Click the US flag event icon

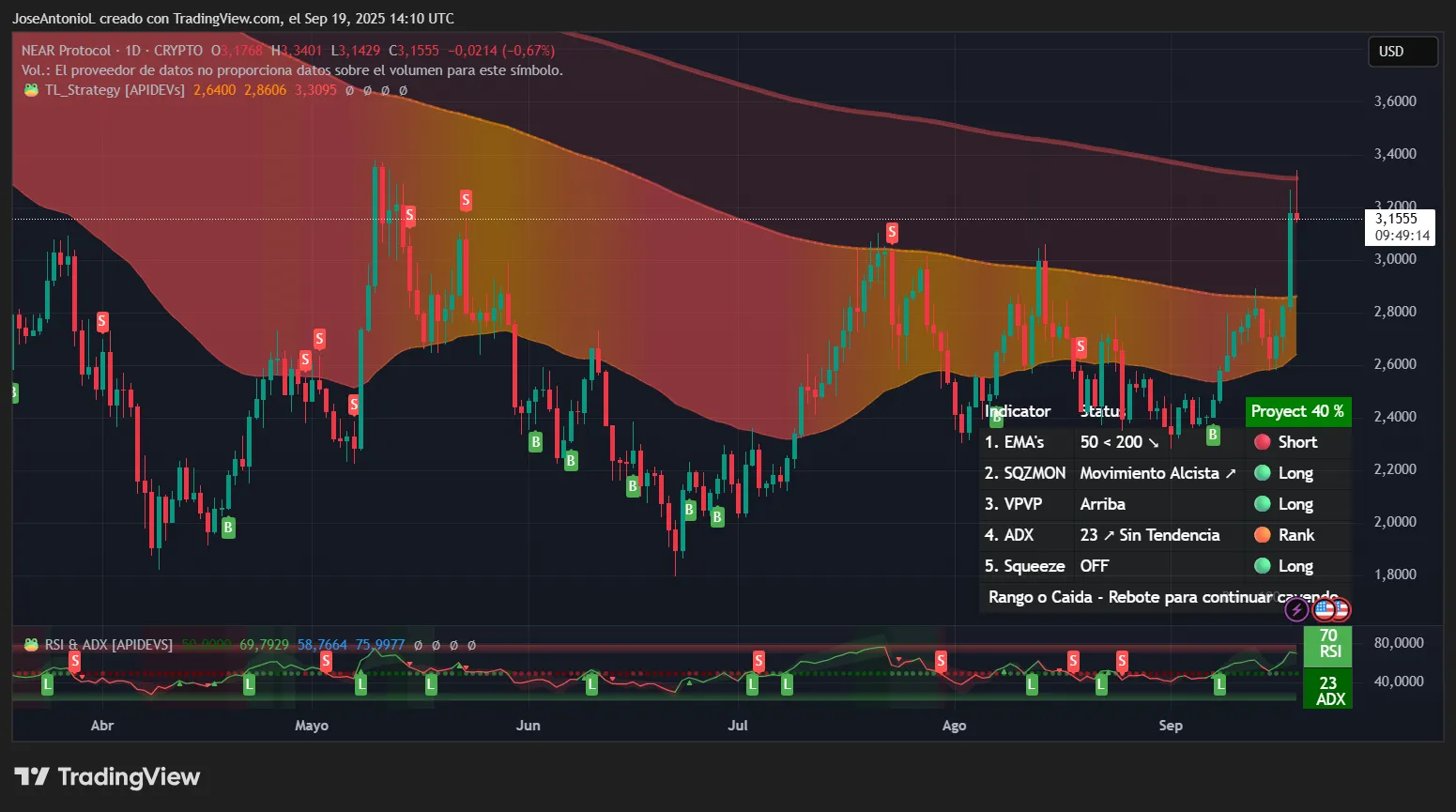[1325, 610]
